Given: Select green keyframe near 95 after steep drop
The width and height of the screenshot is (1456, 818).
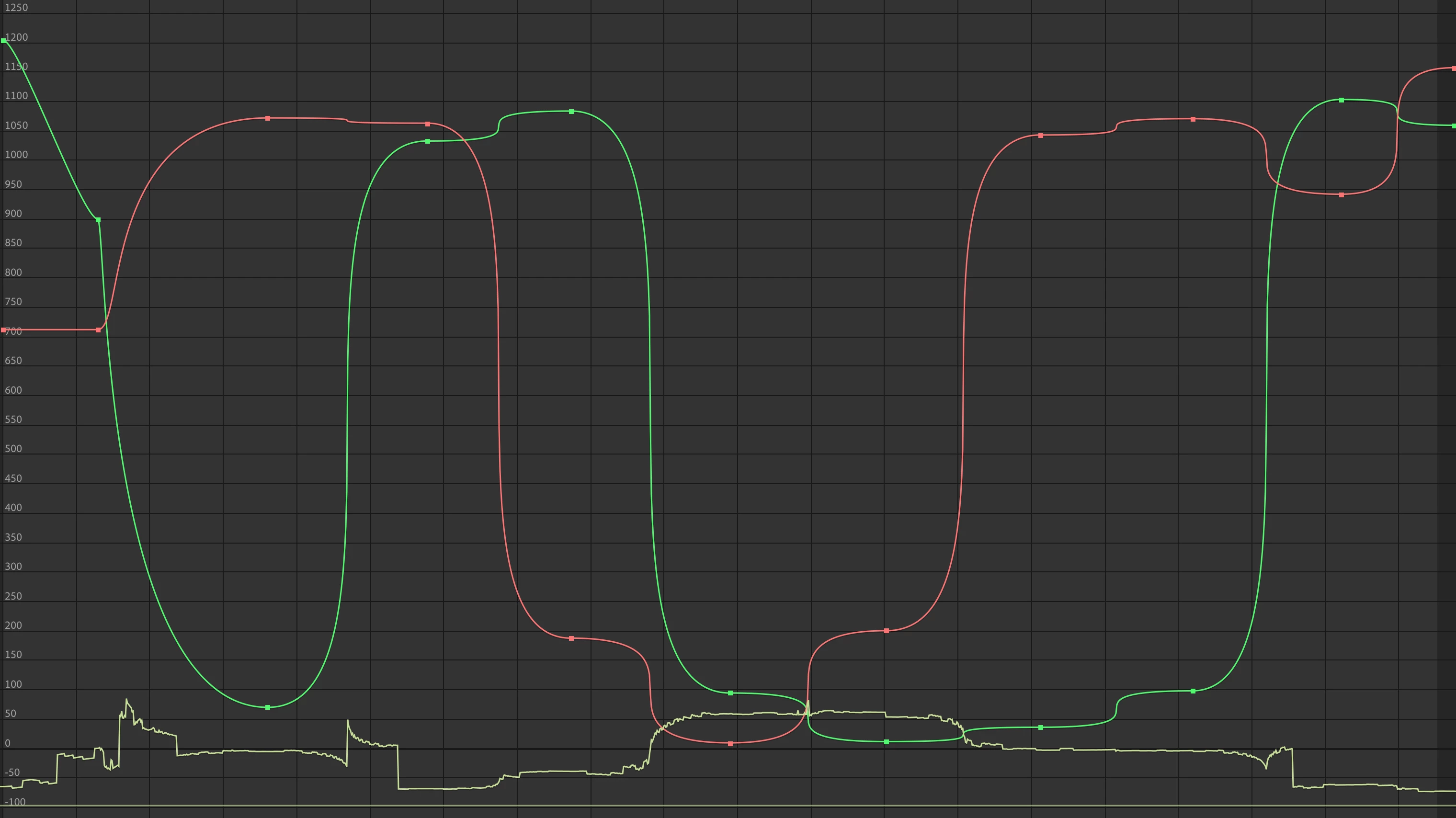Looking at the screenshot, I should (731, 693).
